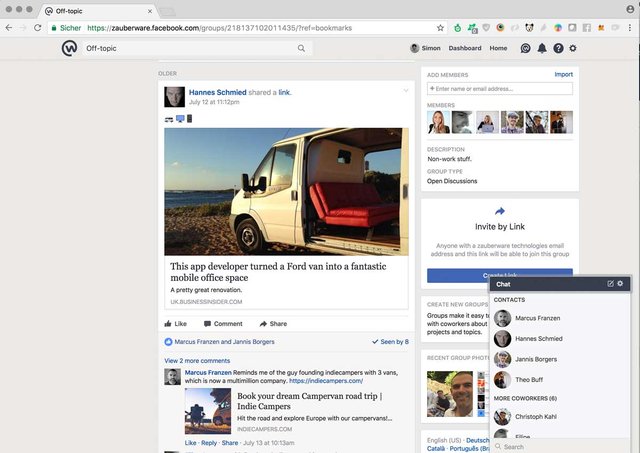Compose new message icon in Chat header
Screen dimensions: 640x453
[610, 284]
